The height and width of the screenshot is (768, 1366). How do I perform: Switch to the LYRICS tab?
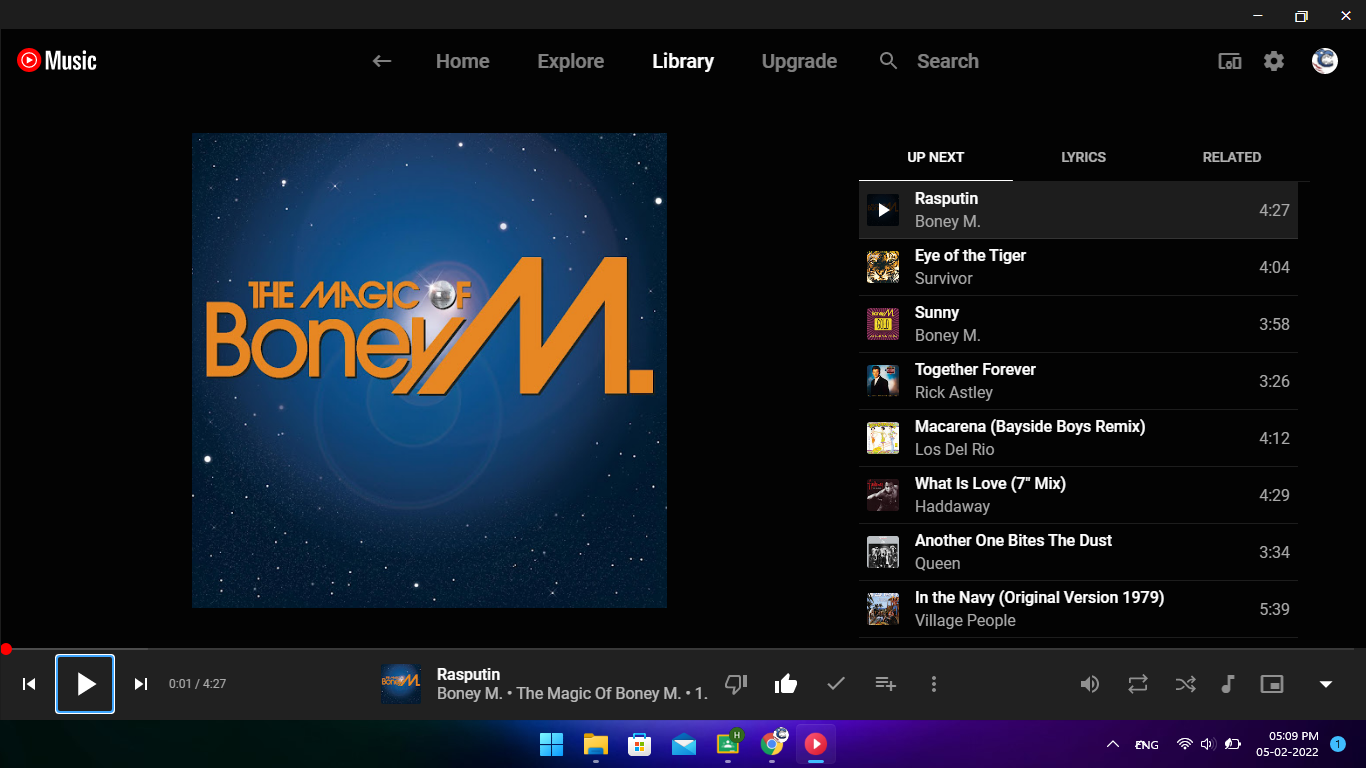point(1083,157)
